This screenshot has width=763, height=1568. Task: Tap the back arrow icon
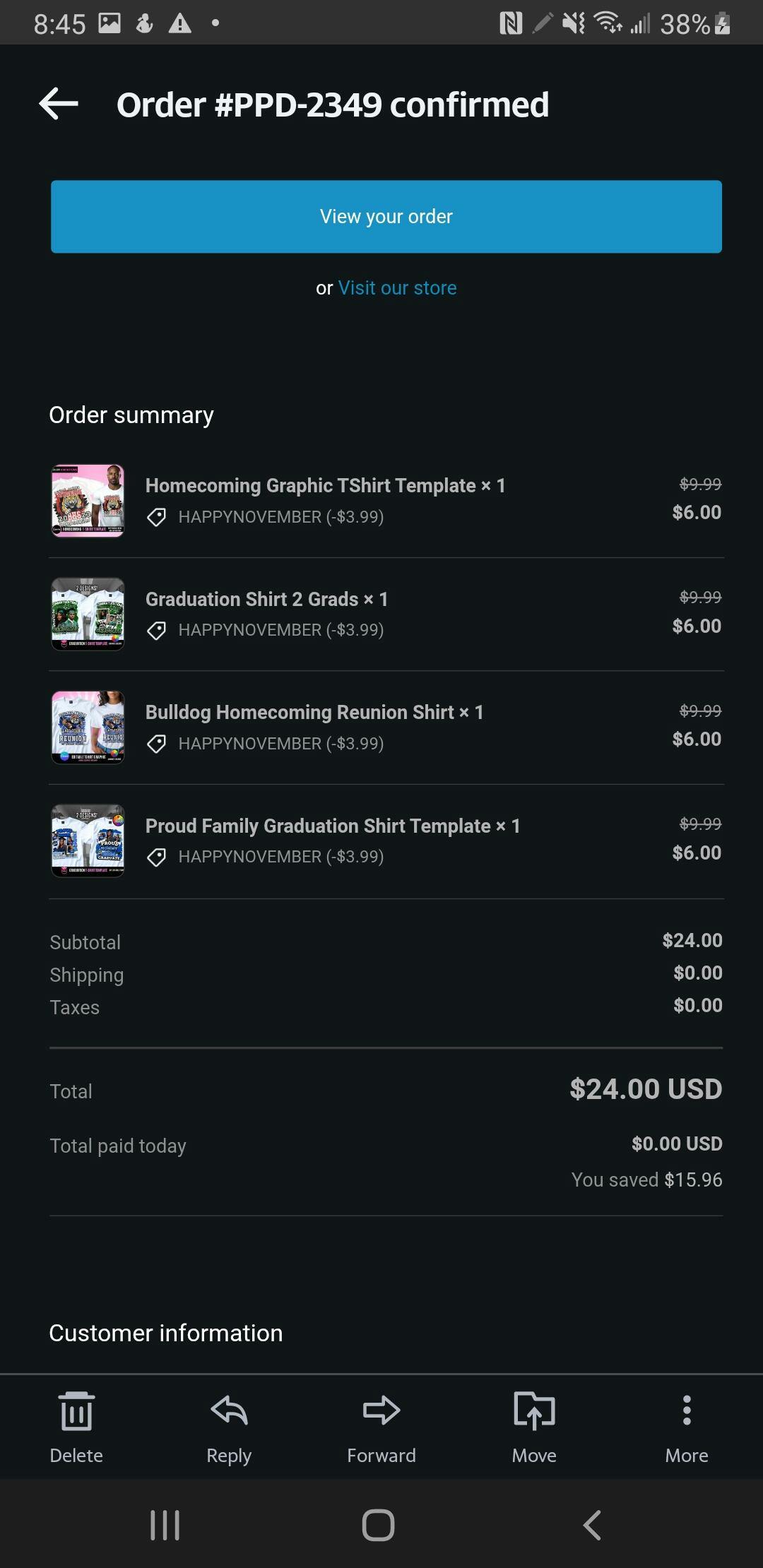(x=59, y=105)
